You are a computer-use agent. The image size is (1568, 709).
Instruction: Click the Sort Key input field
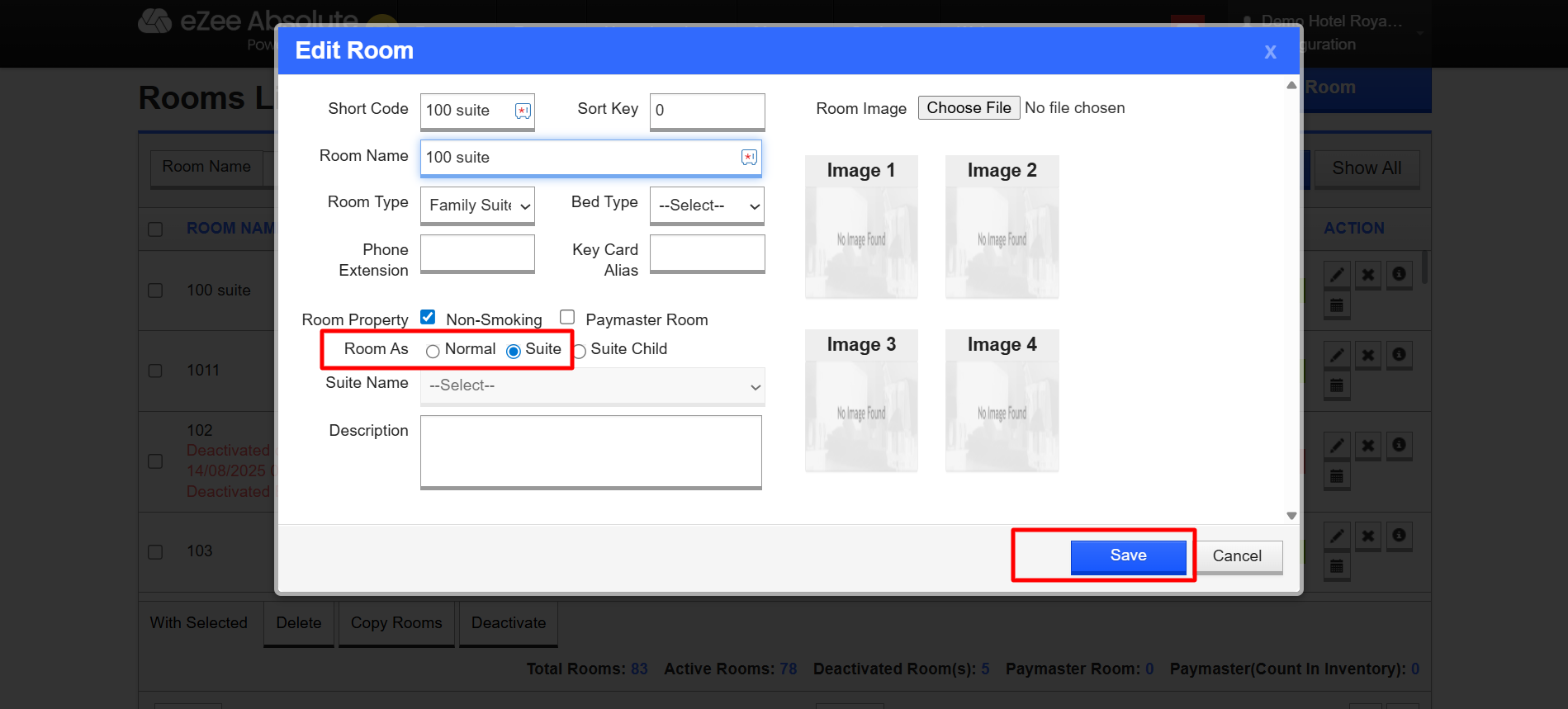(707, 111)
